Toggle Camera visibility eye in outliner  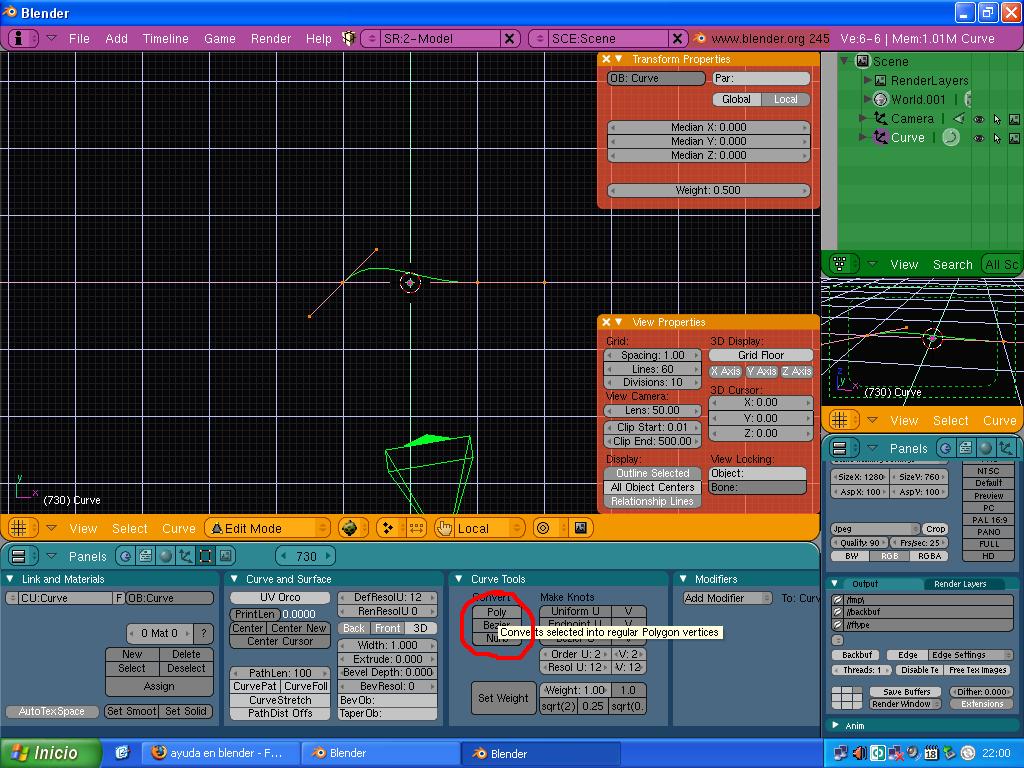[x=978, y=120]
